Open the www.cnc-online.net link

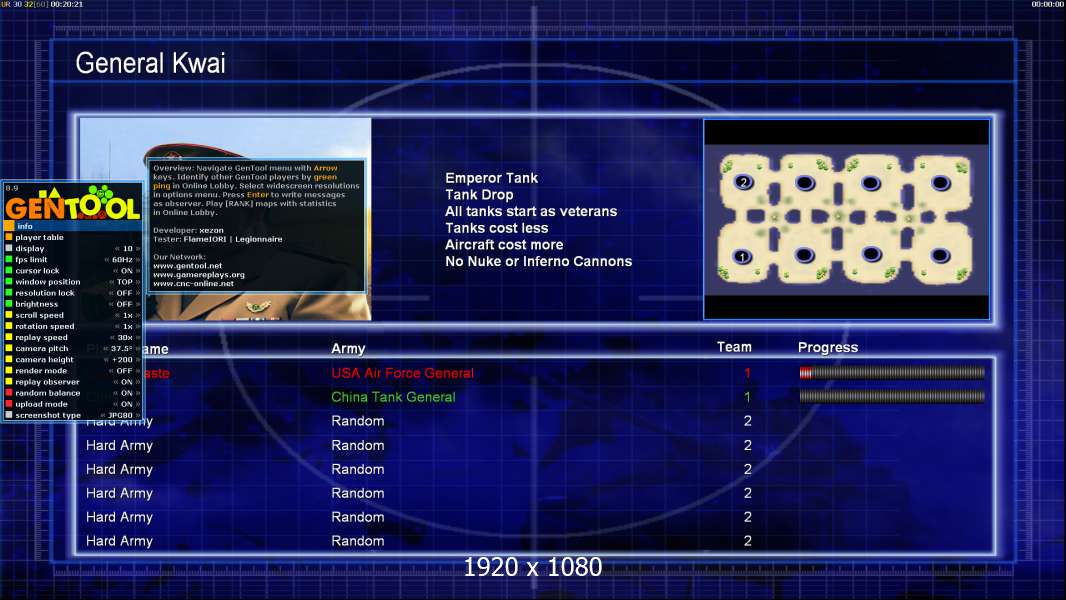(x=193, y=283)
